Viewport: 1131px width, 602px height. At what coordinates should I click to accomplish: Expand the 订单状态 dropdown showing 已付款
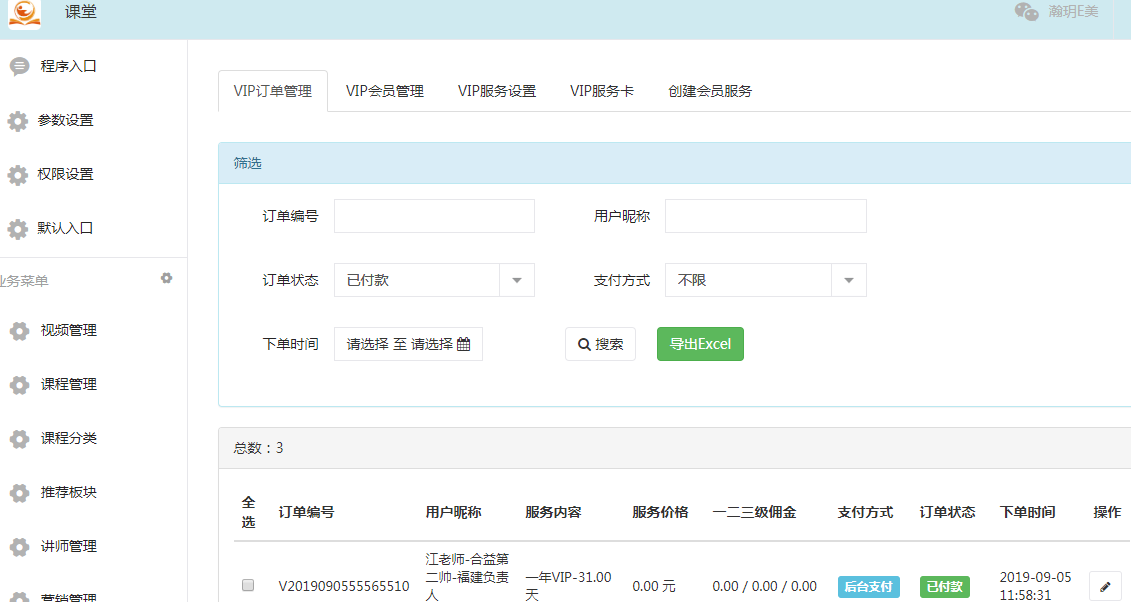[x=516, y=281]
